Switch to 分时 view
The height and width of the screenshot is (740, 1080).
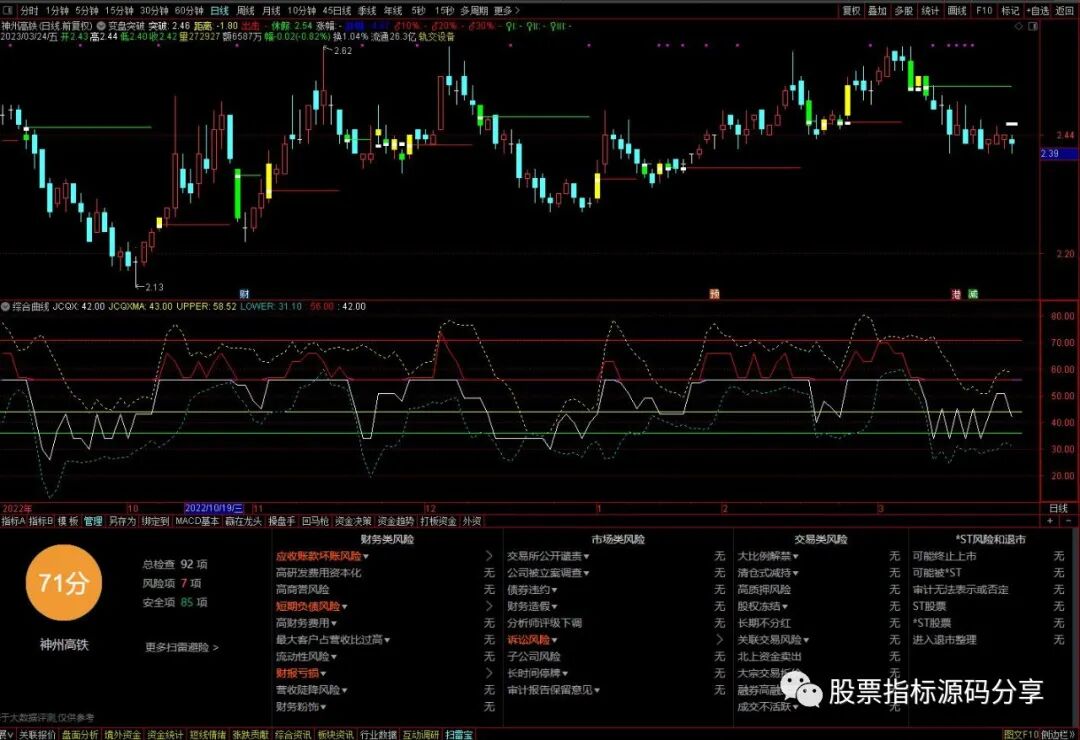pos(29,10)
